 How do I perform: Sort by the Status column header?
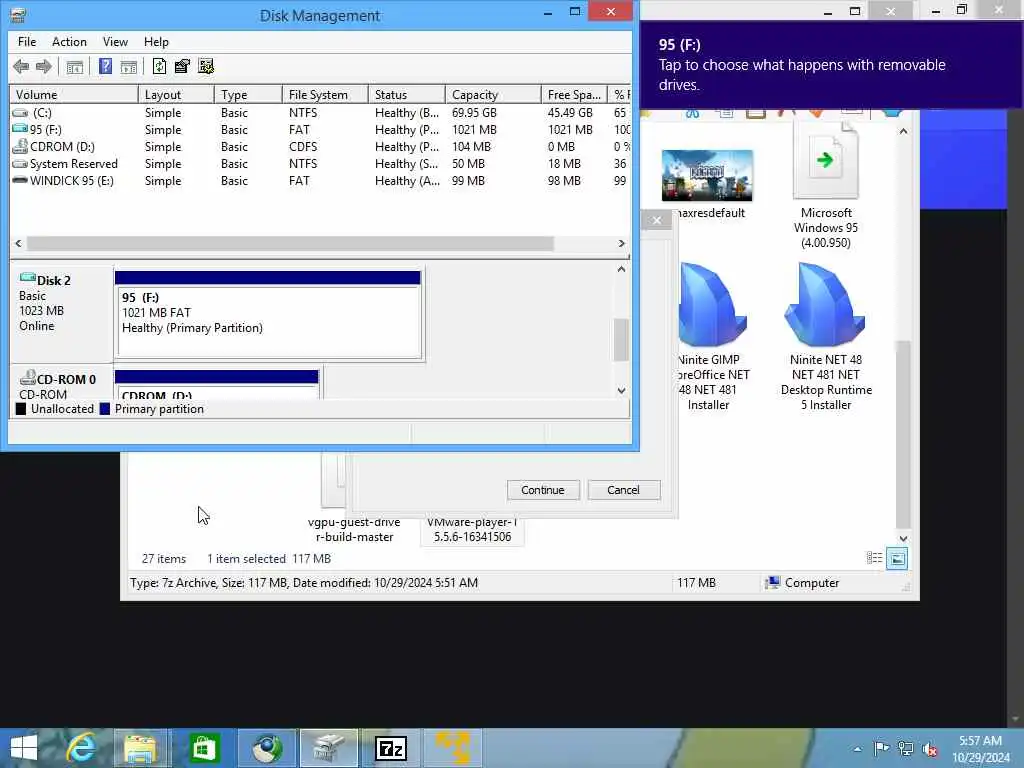coord(406,95)
